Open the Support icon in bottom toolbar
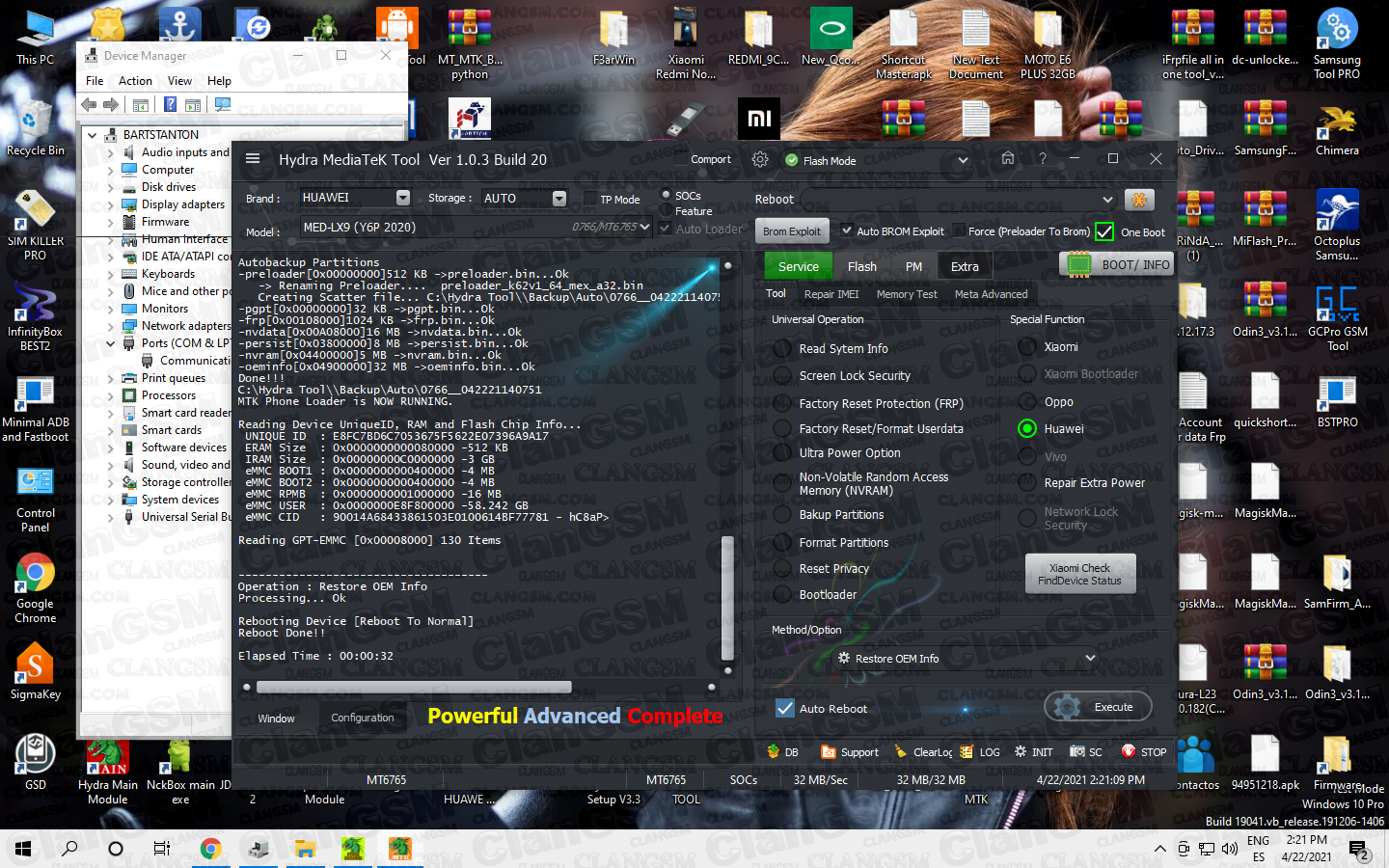Image resolution: width=1389 pixels, height=868 pixels. [x=829, y=751]
